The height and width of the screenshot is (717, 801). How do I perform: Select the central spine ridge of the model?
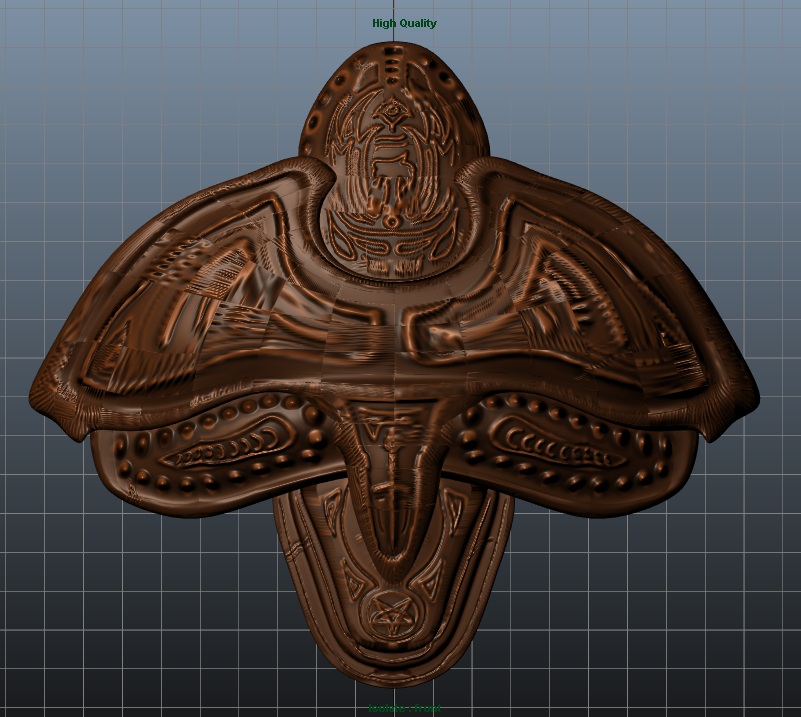click(395, 470)
